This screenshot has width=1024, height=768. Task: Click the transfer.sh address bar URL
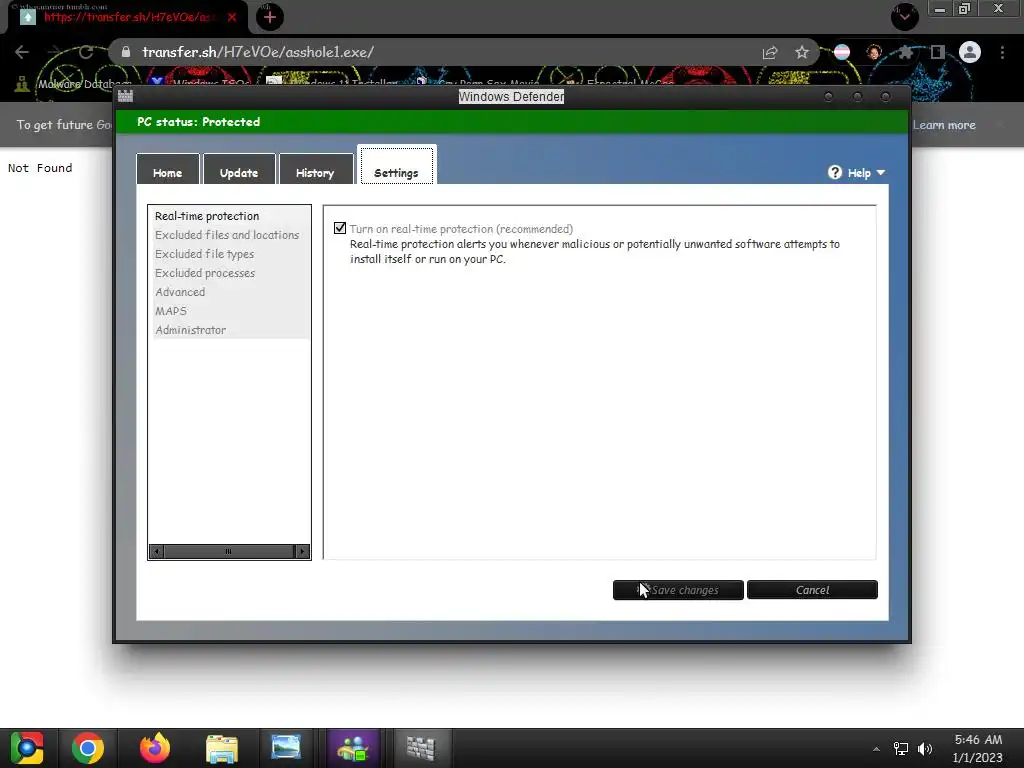(258, 52)
